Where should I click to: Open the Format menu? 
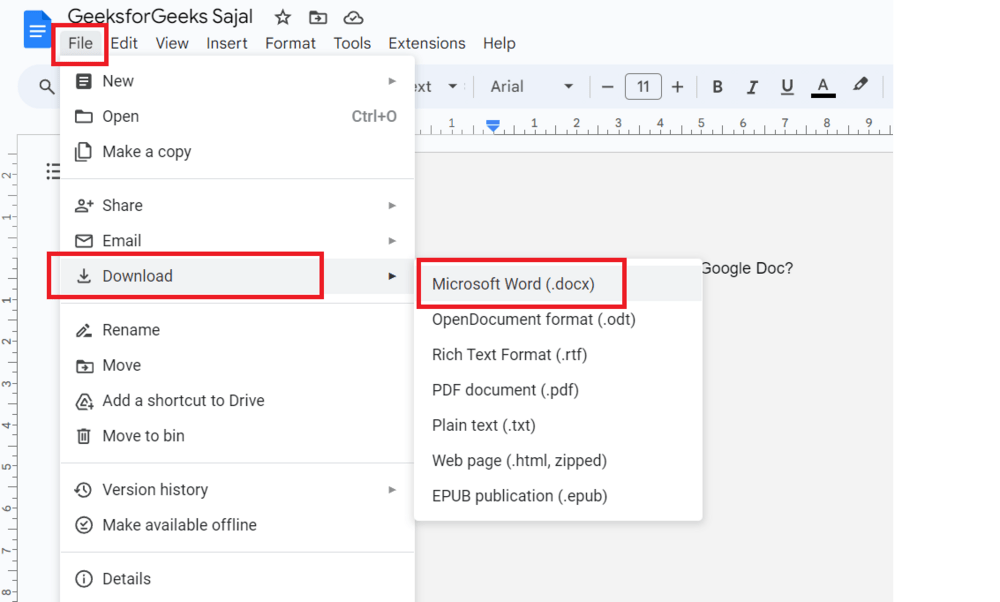(x=290, y=43)
